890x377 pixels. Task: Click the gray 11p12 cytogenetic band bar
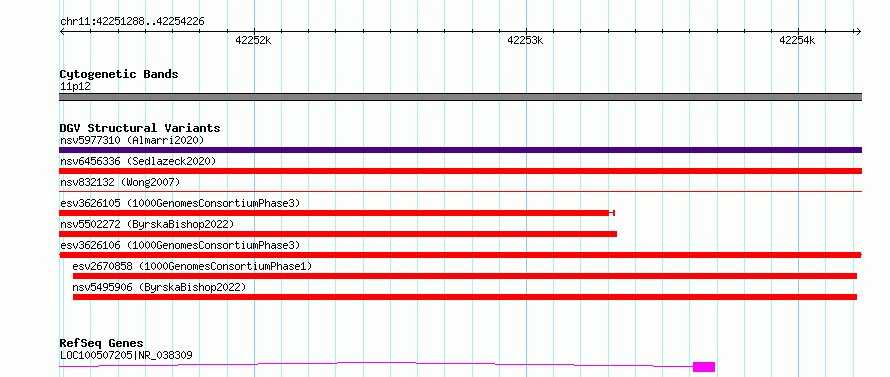(460, 97)
